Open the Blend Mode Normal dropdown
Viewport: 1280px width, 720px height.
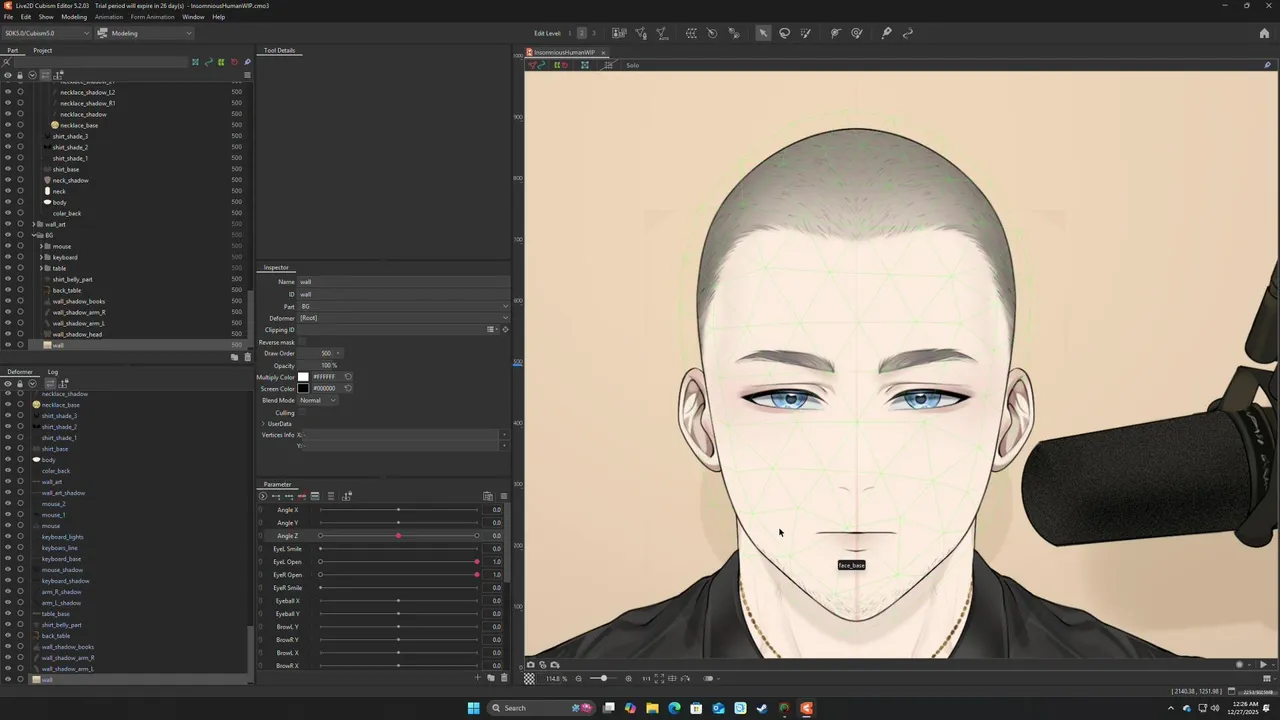[318, 400]
